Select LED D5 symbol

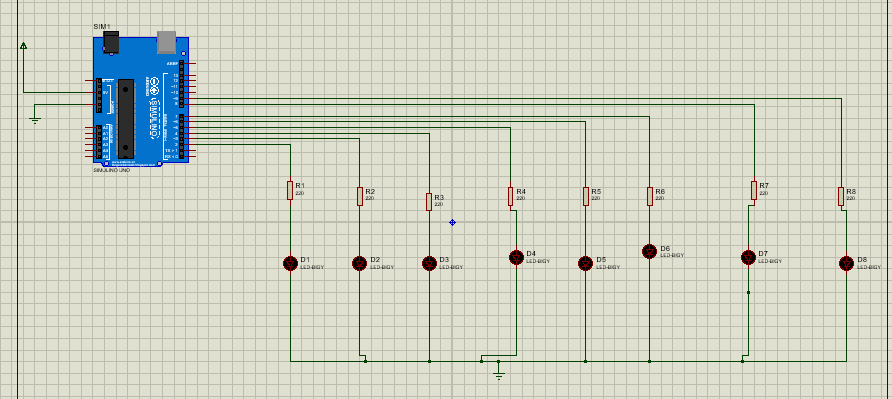coord(585,264)
